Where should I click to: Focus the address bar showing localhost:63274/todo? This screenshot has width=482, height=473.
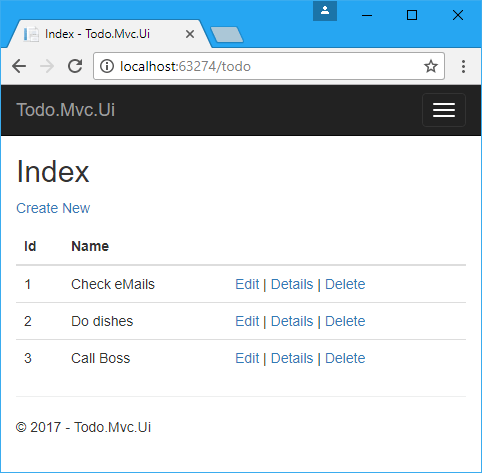click(269, 66)
